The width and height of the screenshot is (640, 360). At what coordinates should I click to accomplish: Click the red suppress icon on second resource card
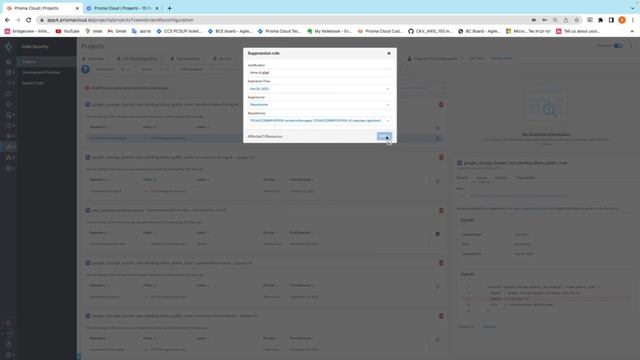pos(441,158)
